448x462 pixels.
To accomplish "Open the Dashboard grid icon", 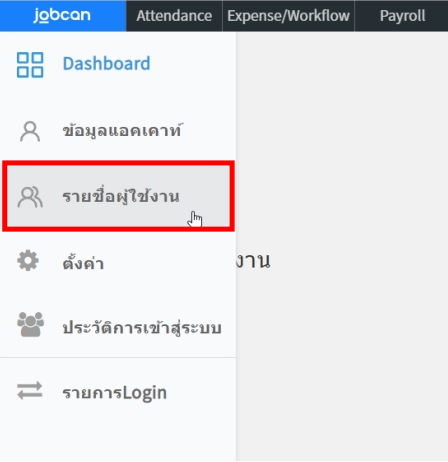I will point(30,65).
